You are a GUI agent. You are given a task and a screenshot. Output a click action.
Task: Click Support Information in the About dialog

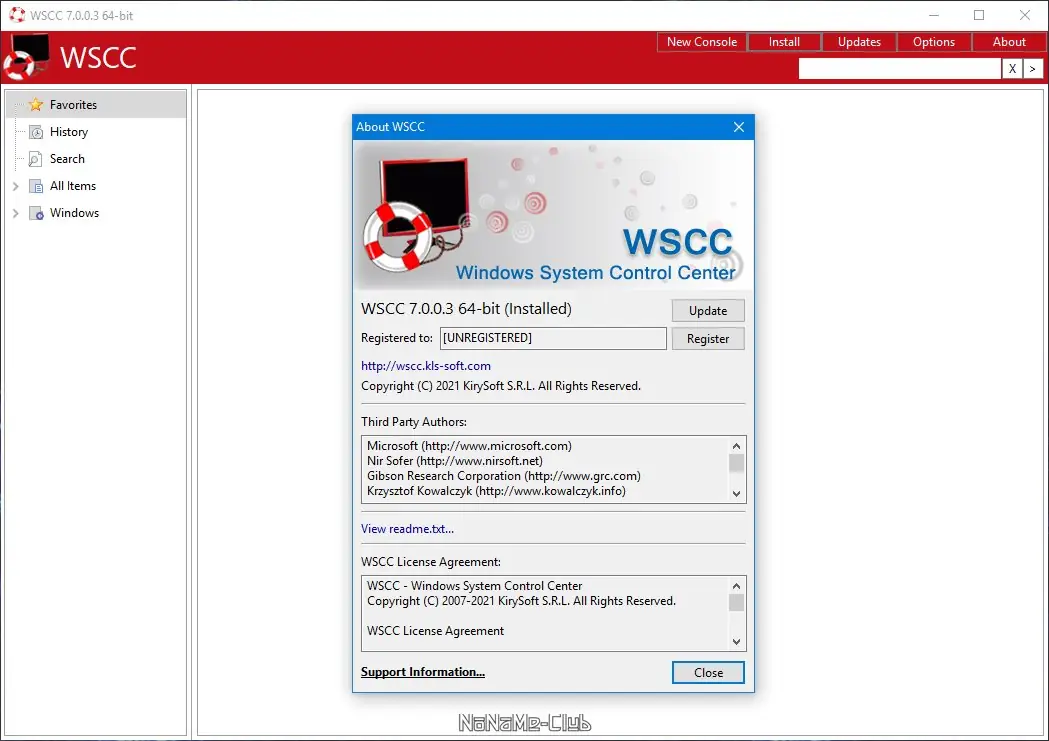tap(422, 672)
